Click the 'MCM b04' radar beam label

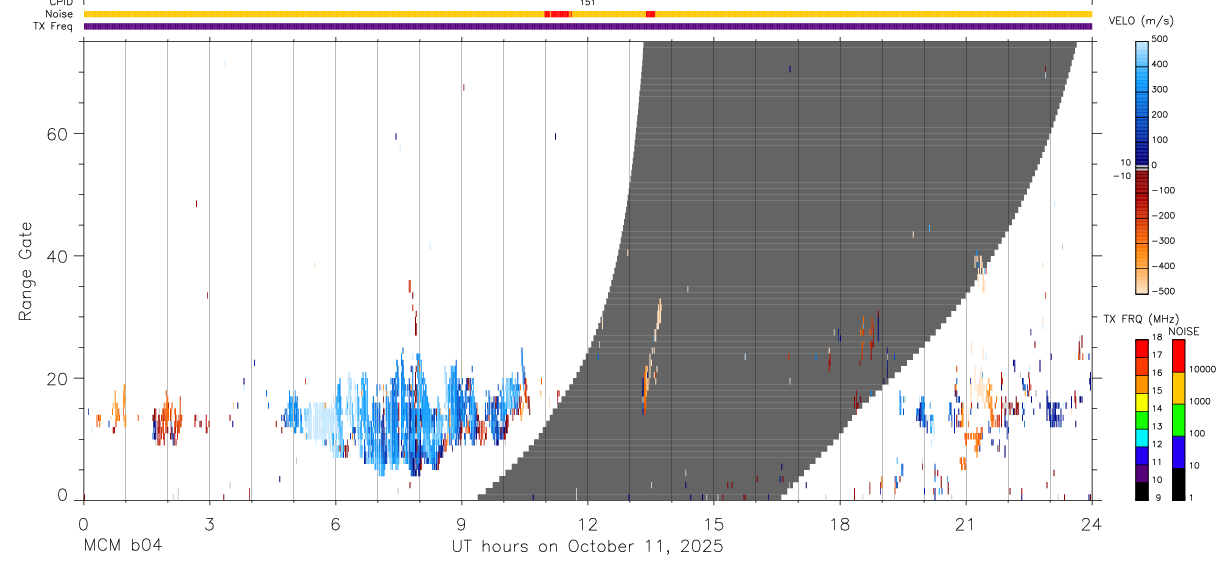click(122, 547)
